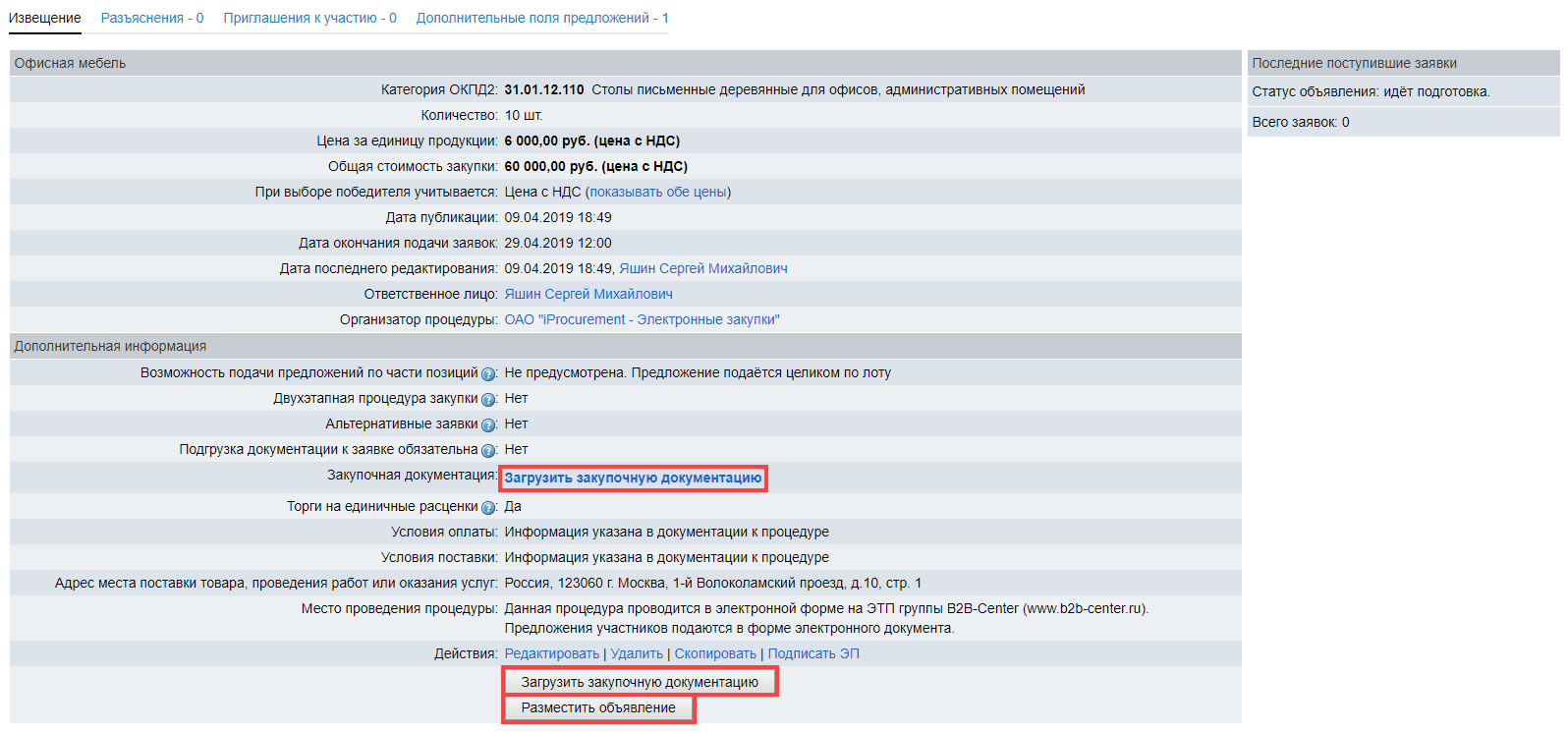This screenshot has height=733, width=1568.
Task: Click help icon by 'Подгрузка документации к заявке обязательна'
Action: (488, 451)
